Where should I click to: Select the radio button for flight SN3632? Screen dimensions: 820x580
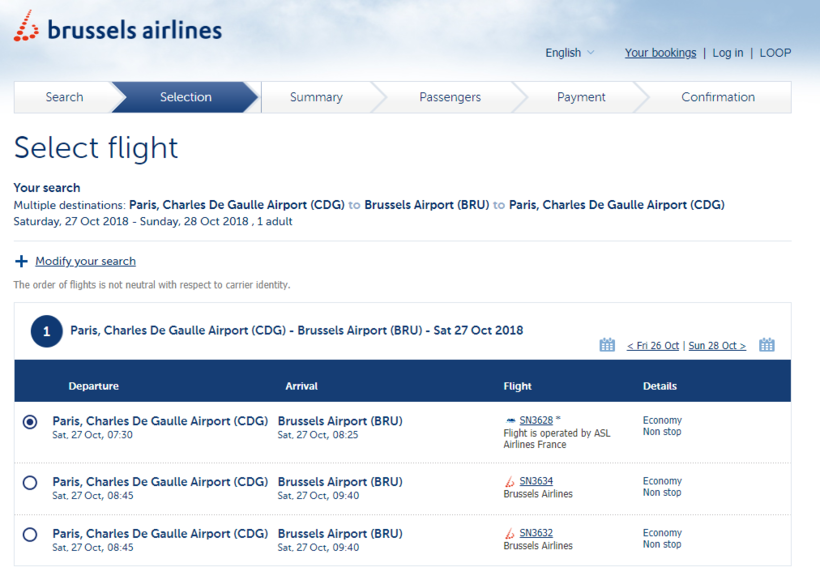30,535
